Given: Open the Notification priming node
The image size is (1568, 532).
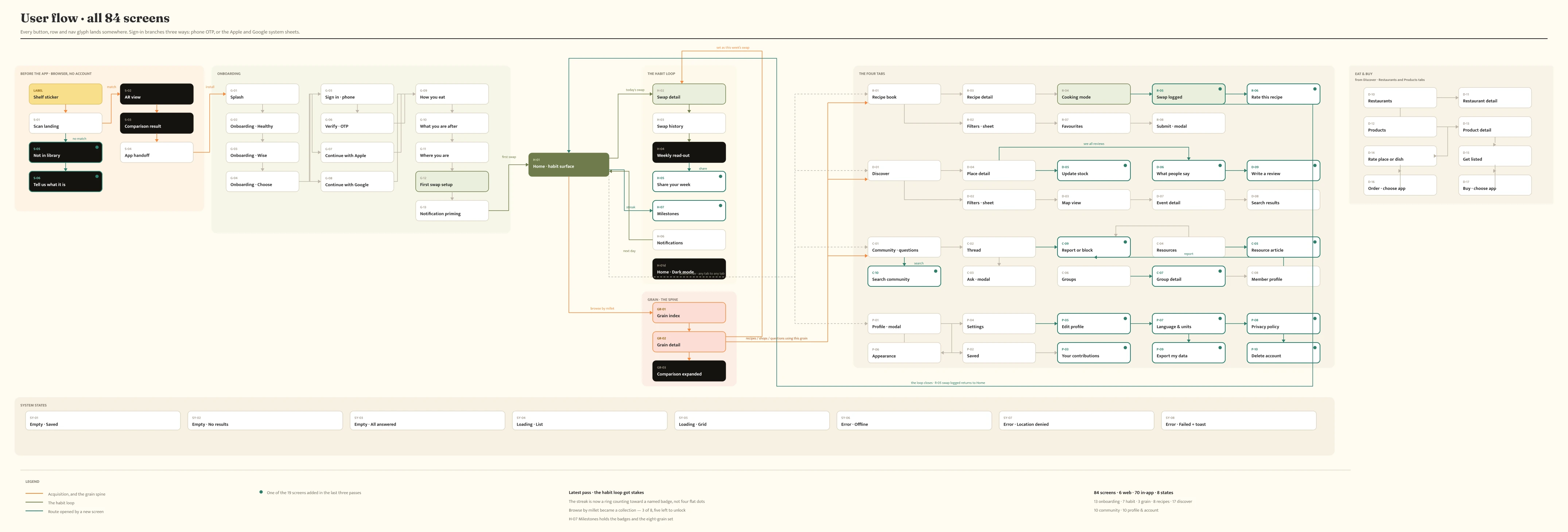Looking at the screenshot, I should (x=452, y=211).
